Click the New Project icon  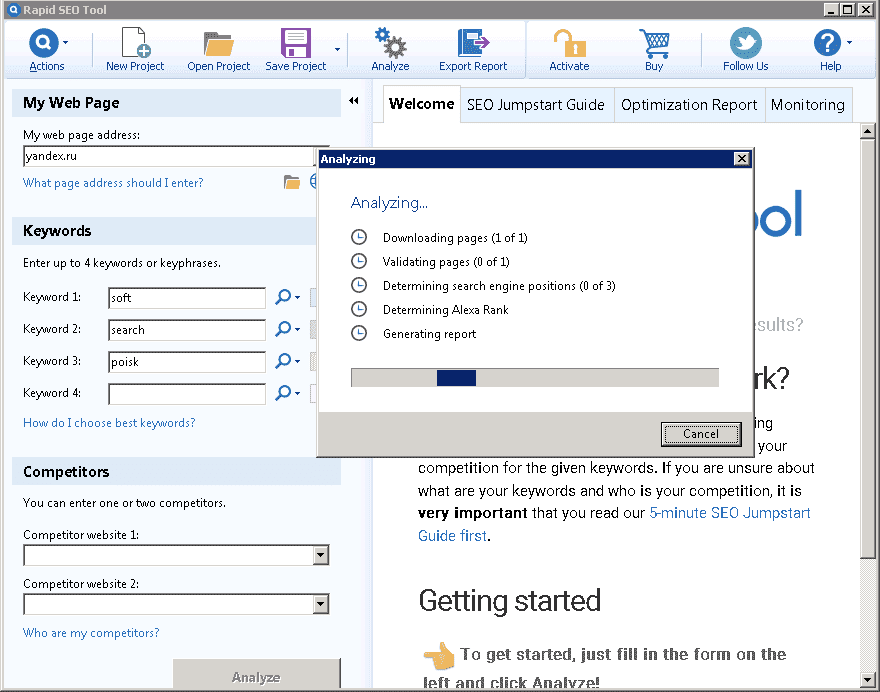(135, 44)
